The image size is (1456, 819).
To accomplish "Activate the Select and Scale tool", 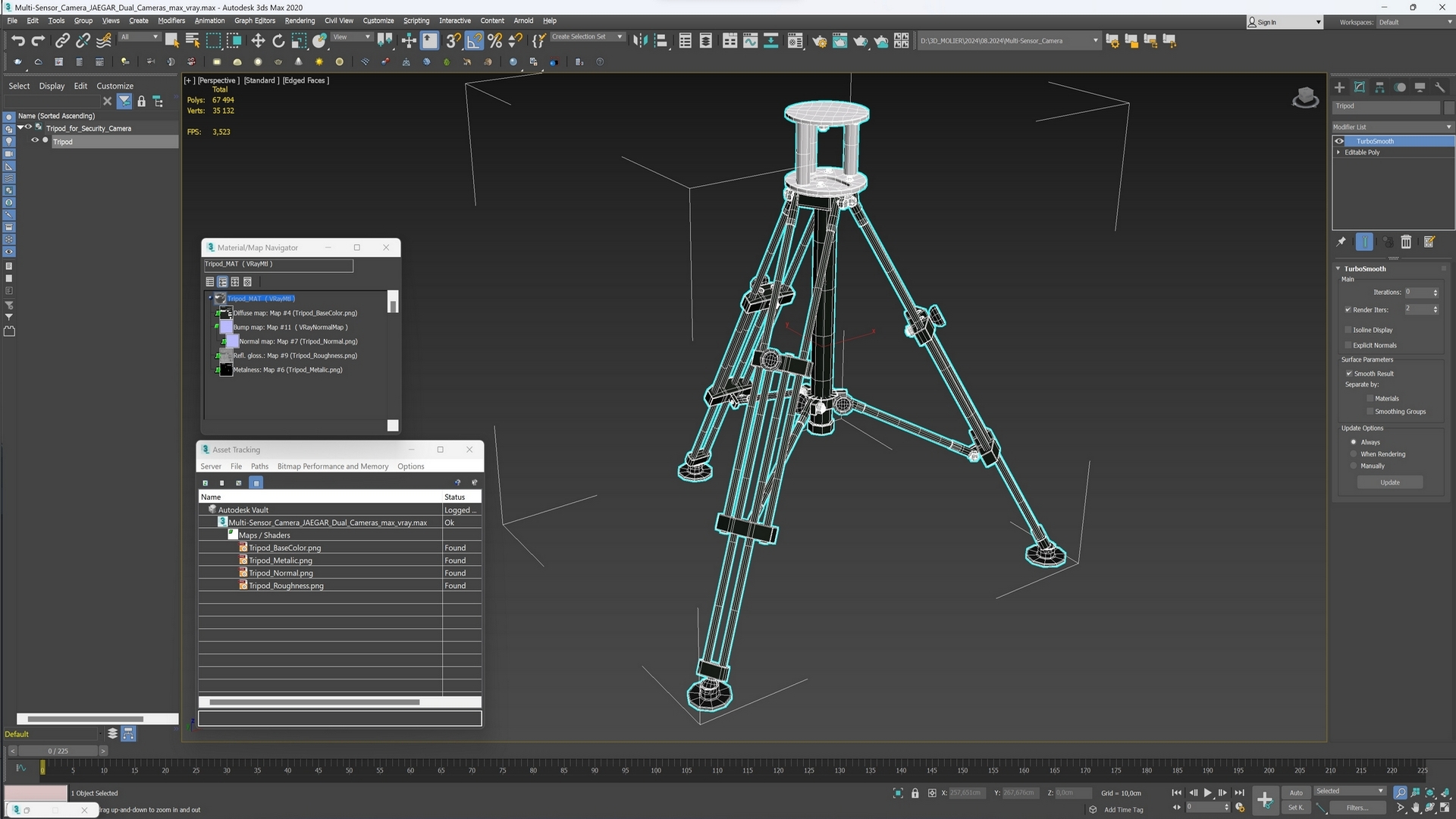I will tap(299, 41).
